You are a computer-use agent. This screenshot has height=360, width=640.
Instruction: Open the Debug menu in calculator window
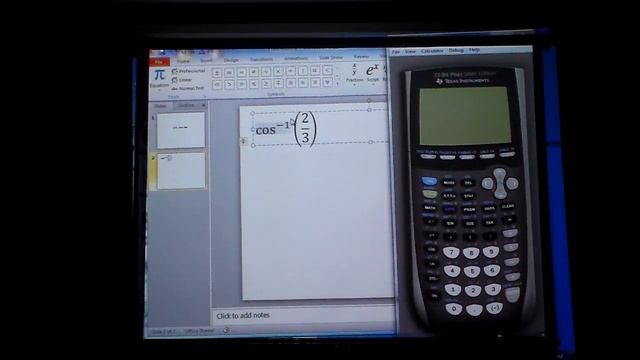(456, 50)
